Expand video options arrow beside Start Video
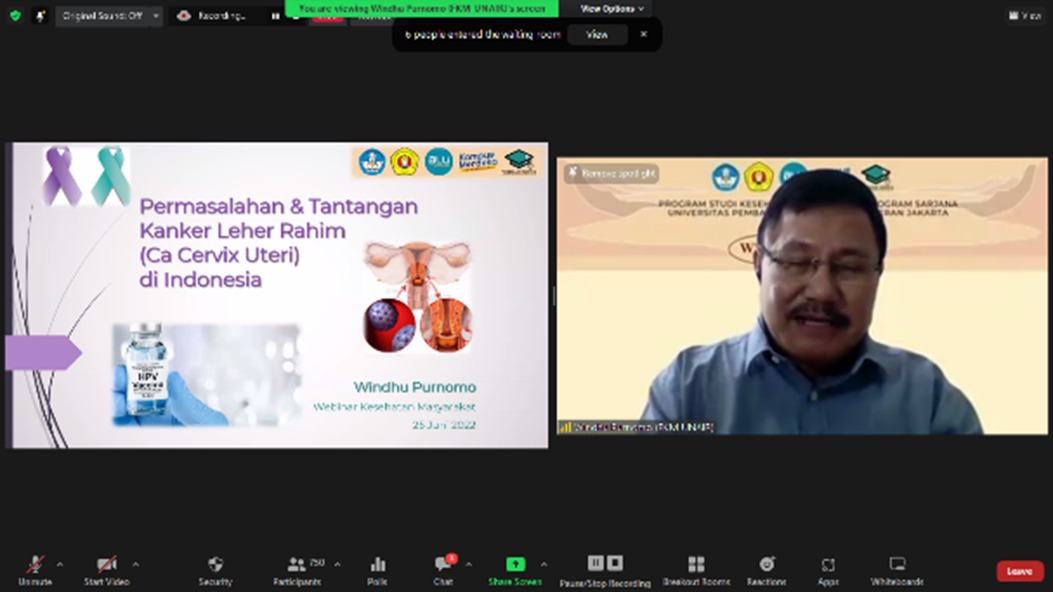This screenshot has height=592, width=1053. (x=135, y=564)
